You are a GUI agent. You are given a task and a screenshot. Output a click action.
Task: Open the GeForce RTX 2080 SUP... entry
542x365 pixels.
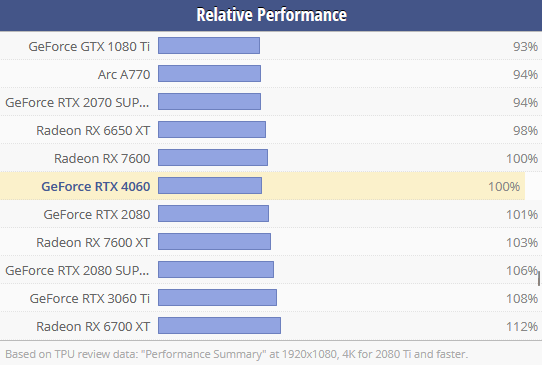coord(77,270)
